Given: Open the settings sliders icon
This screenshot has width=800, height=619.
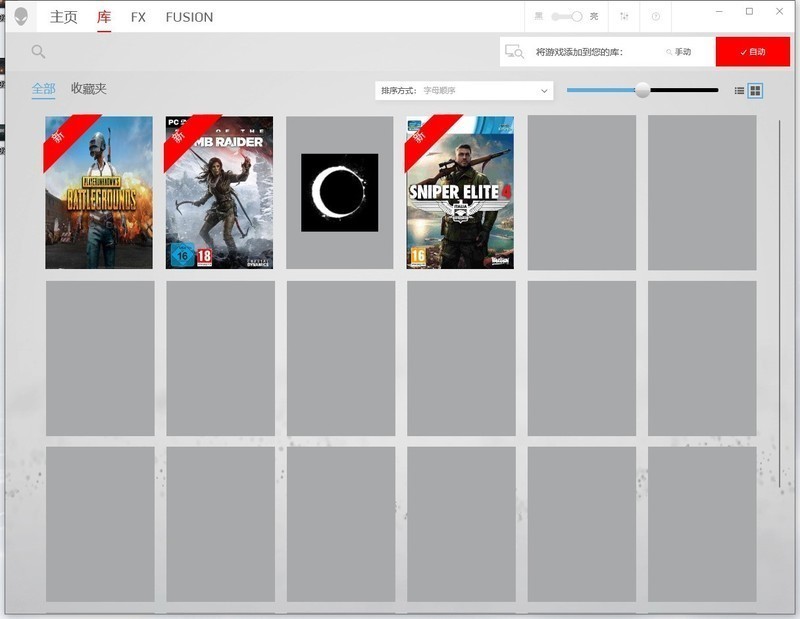Looking at the screenshot, I should [625, 17].
